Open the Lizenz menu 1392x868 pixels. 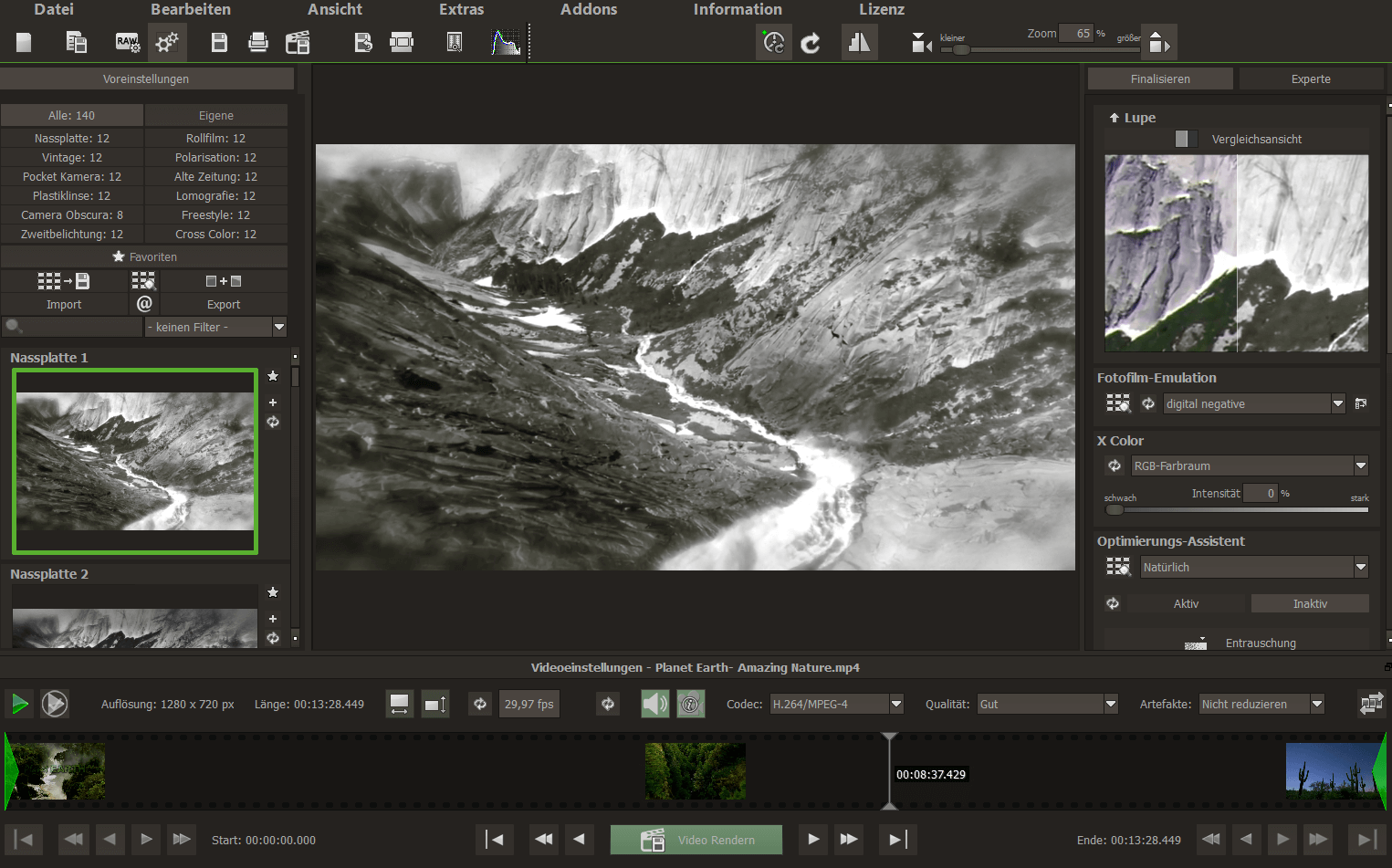click(882, 9)
